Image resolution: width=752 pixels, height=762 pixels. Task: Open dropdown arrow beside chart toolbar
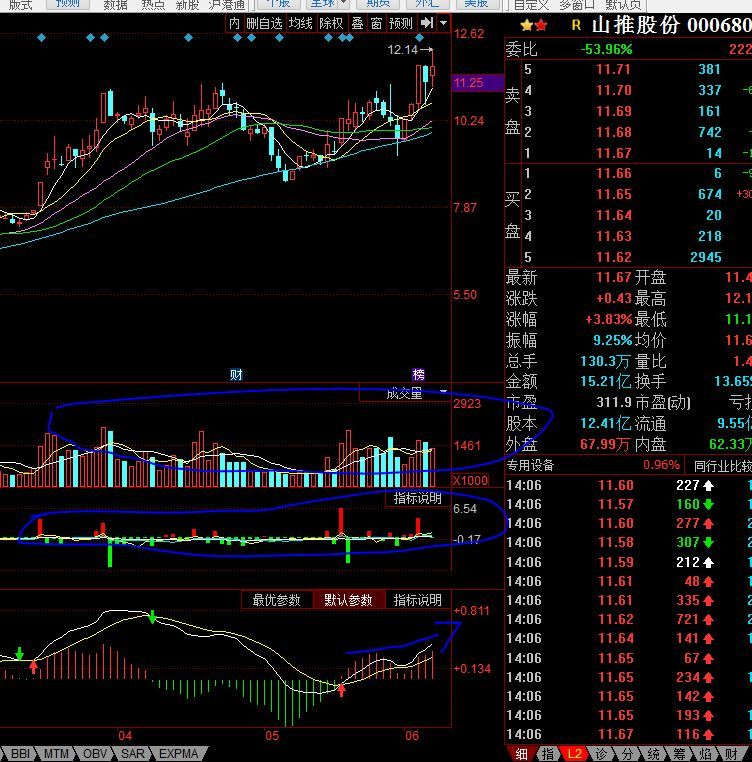[443, 23]
